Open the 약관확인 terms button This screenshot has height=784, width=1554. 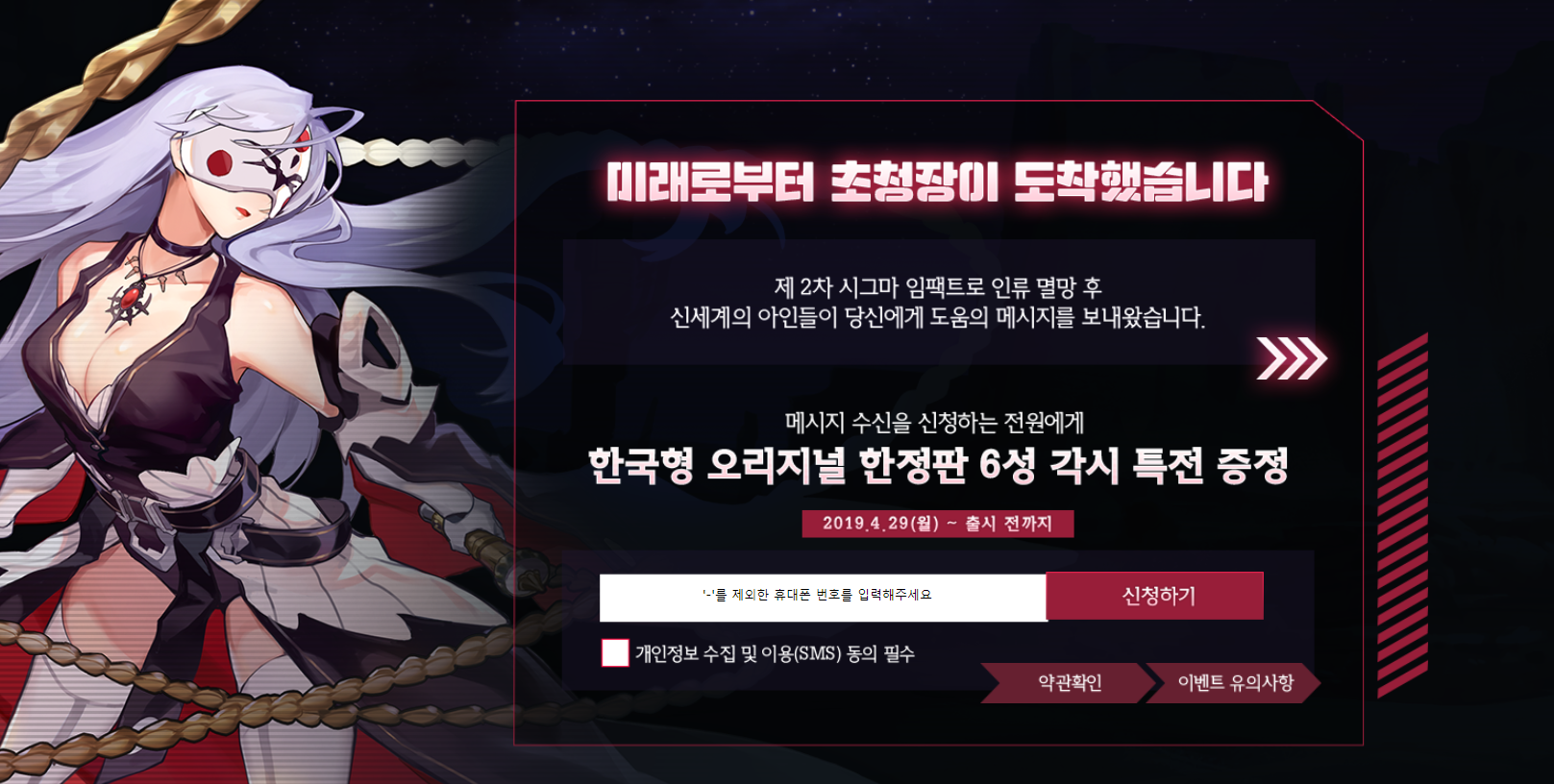coord(1068,683)
